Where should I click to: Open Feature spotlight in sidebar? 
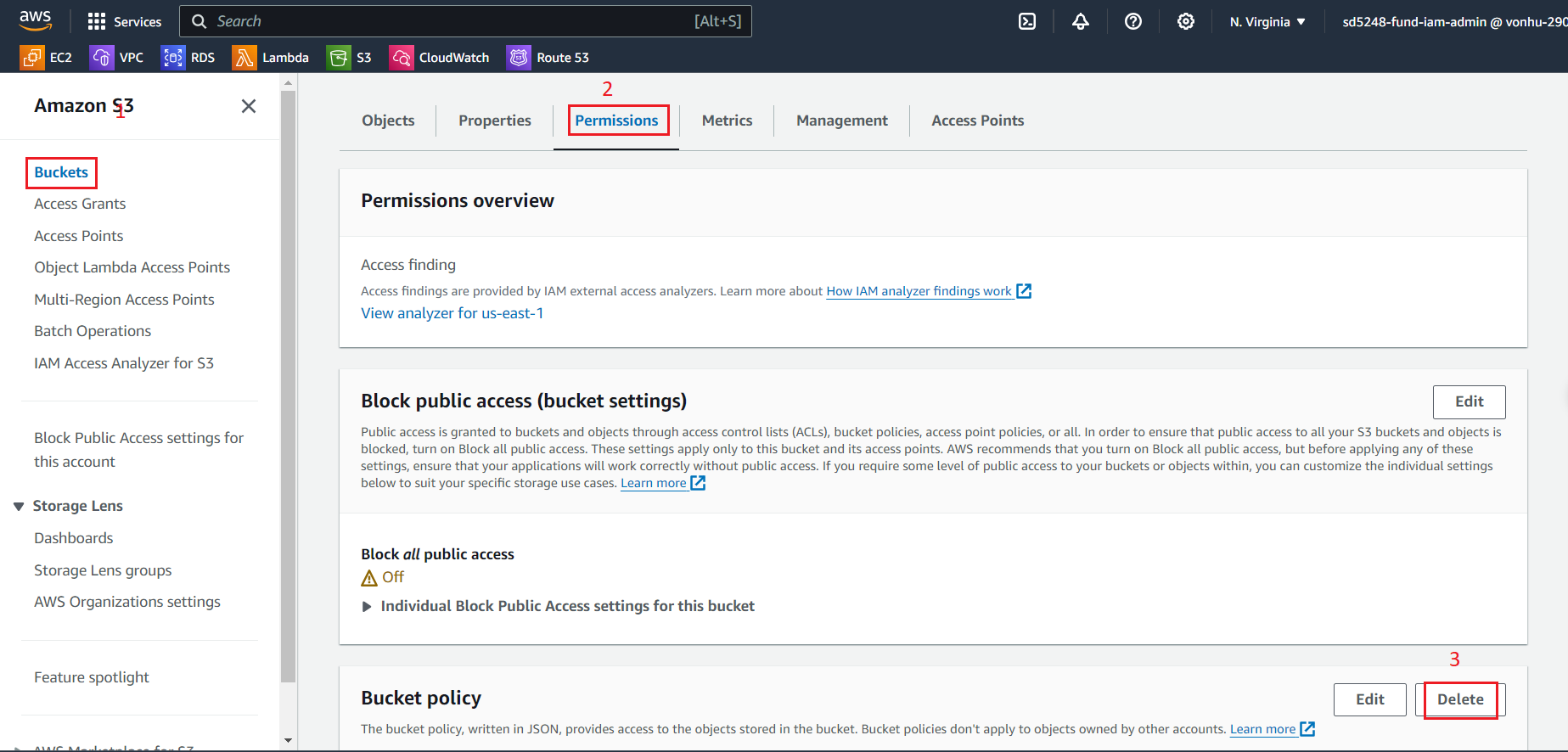92,677
